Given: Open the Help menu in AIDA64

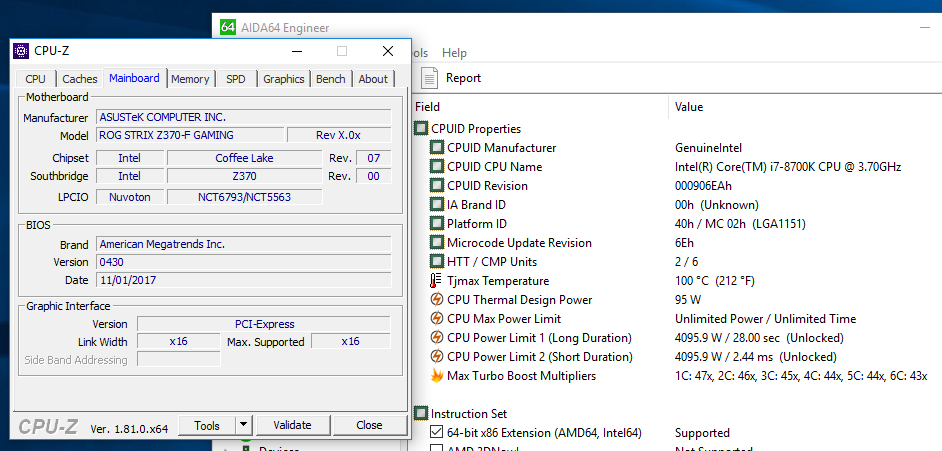Looking at the screenshot, I should coord(454,53).
